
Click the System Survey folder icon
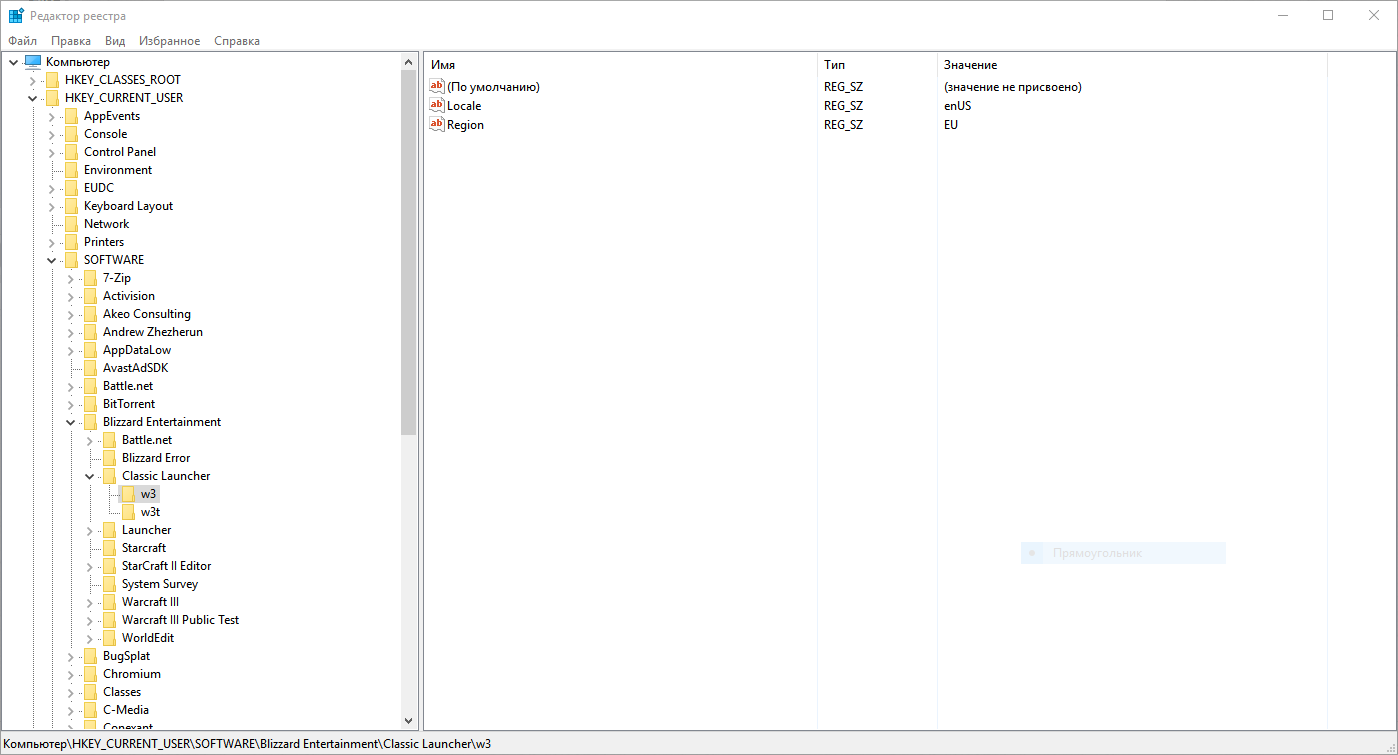(109, 584)
